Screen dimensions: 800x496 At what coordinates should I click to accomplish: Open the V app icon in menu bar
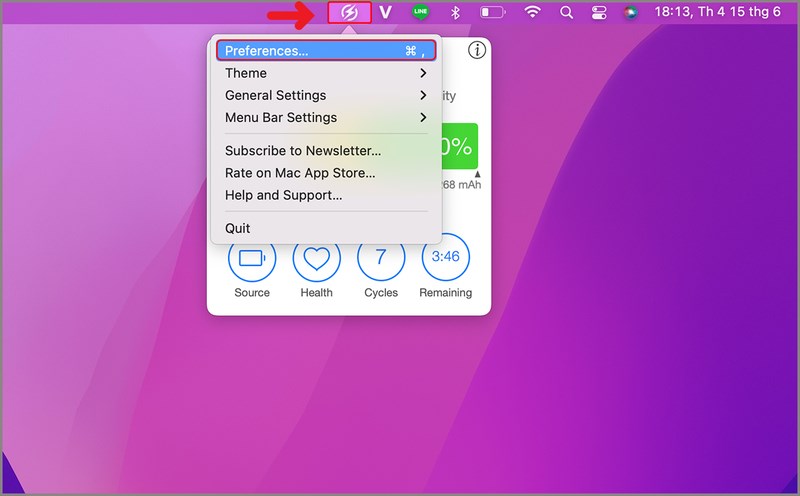pos(385,13)
